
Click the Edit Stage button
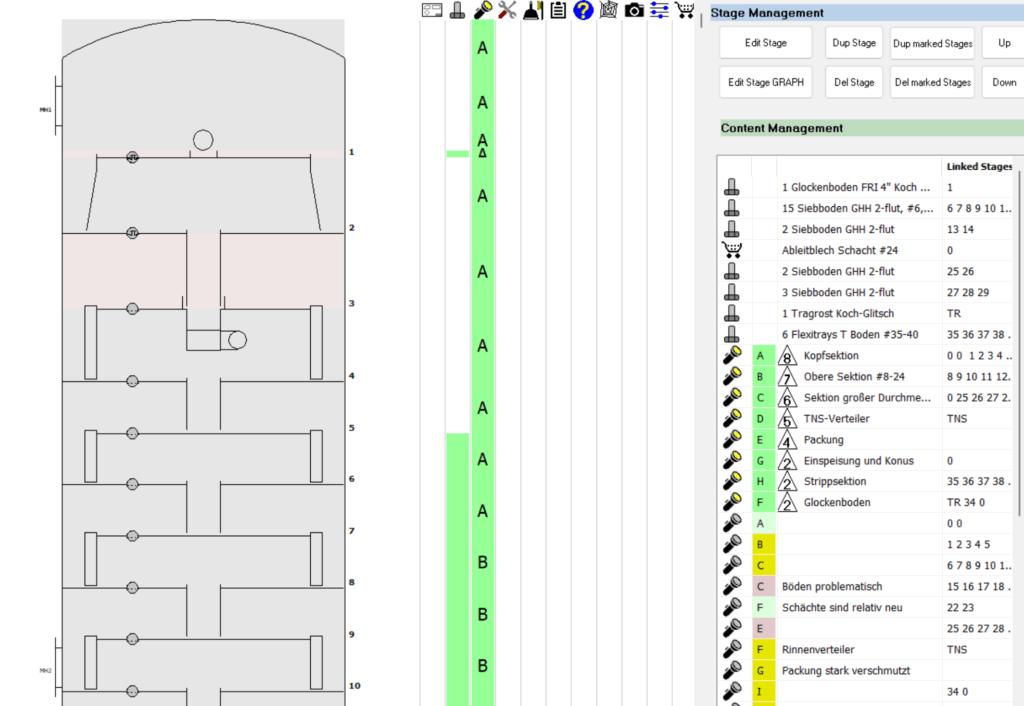pyautogui.click(x=766, y=44)
